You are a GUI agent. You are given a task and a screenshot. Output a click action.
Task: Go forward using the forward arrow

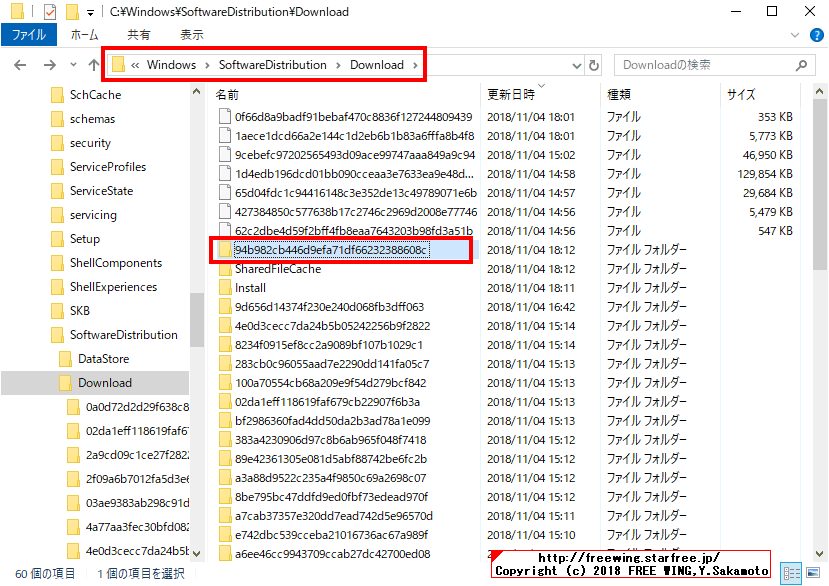click(48, 64)
